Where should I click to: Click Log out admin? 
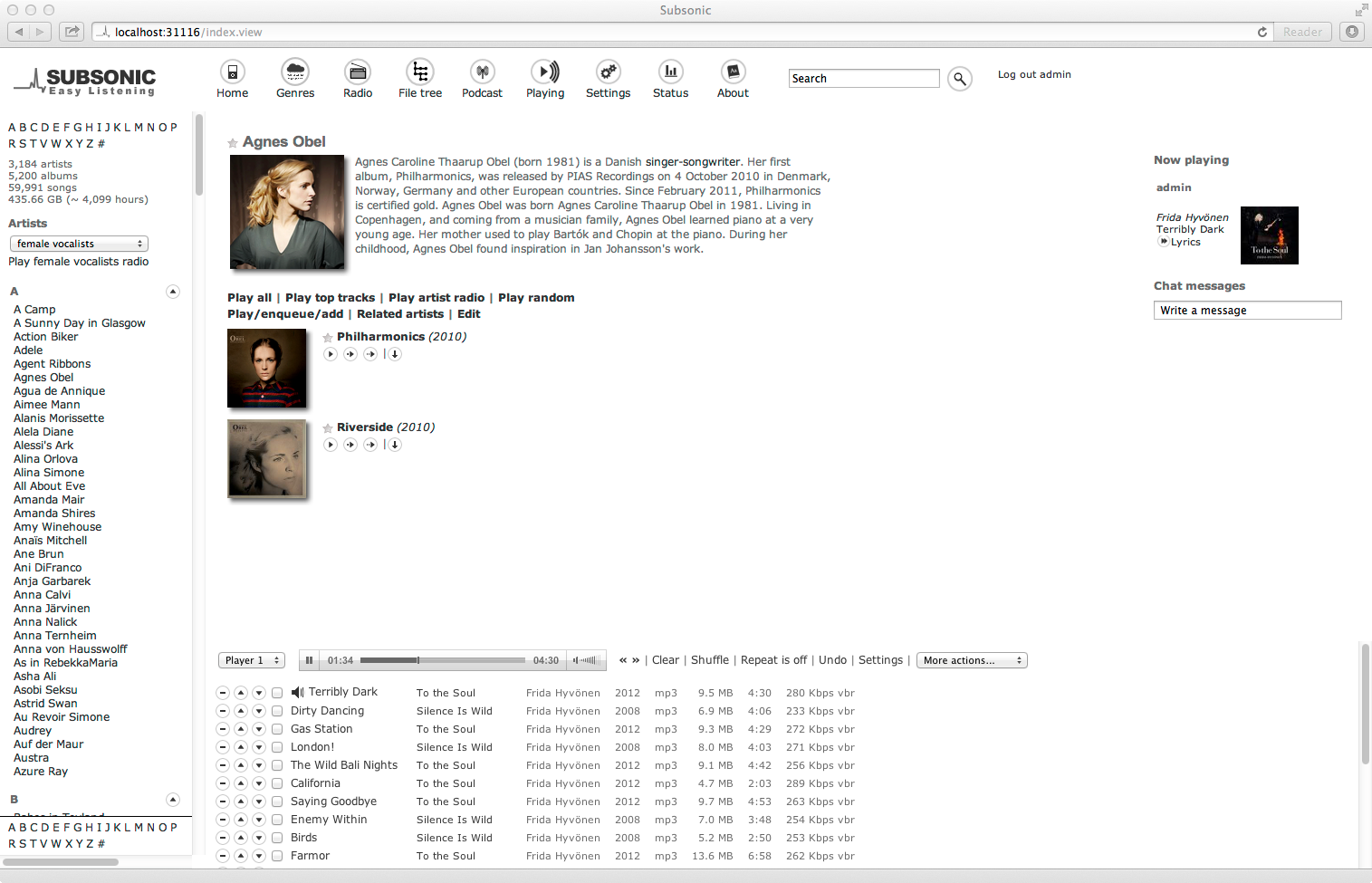tap(1034, 74)
